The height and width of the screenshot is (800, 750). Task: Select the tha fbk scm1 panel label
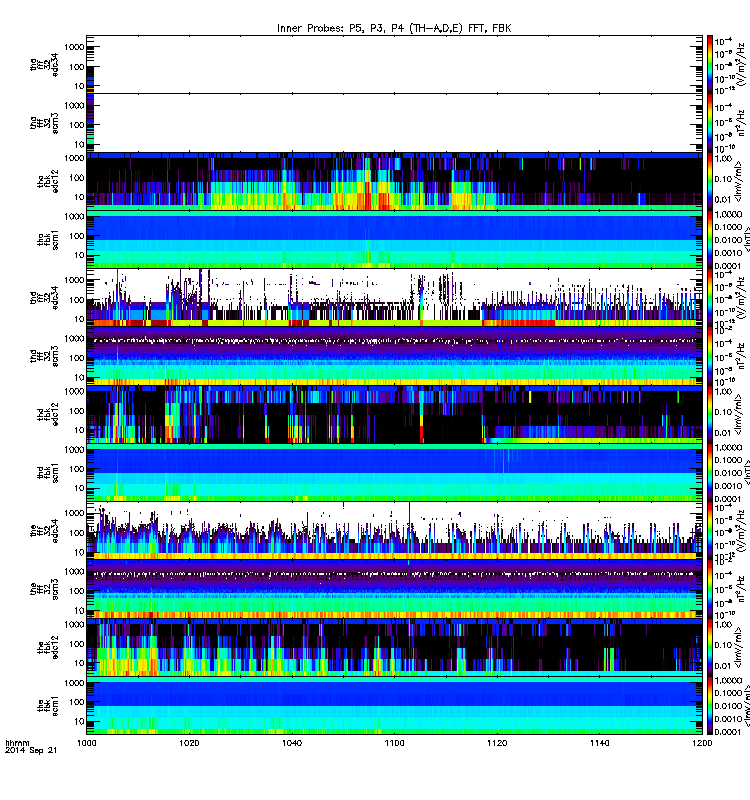[x=48, y=240]
